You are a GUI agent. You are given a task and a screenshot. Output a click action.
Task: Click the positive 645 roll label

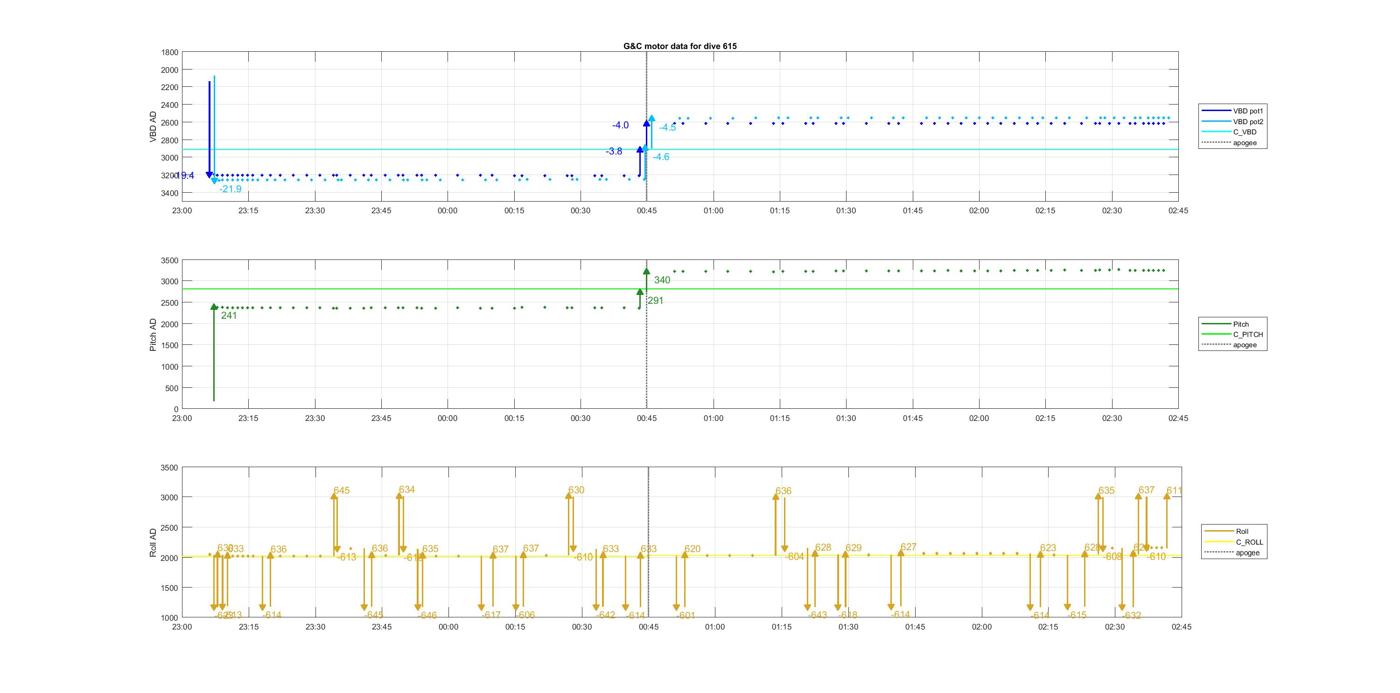(x=342, y=490)
